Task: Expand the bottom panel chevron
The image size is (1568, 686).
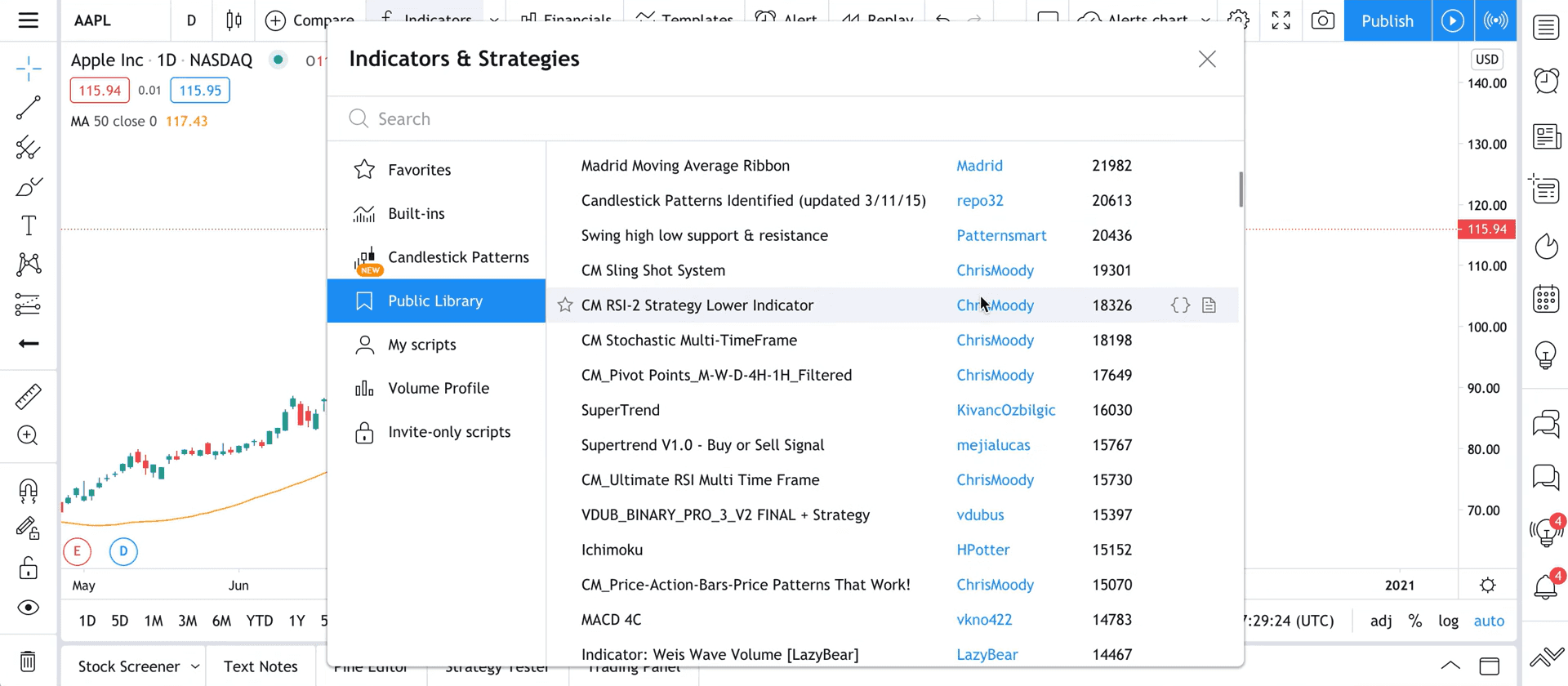Action: (1450, 666)
